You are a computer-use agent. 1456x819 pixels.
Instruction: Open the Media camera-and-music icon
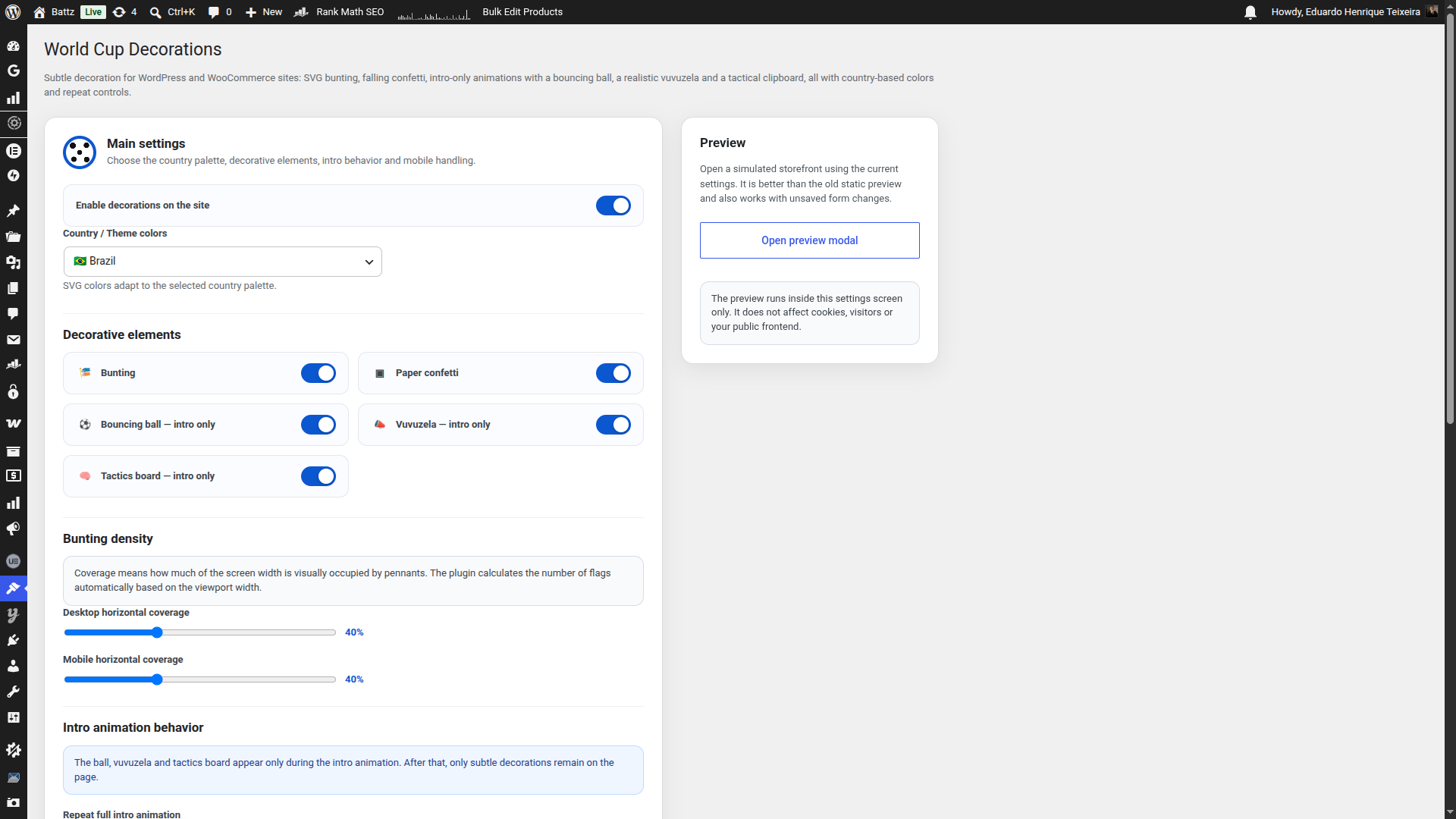[13, 262]
